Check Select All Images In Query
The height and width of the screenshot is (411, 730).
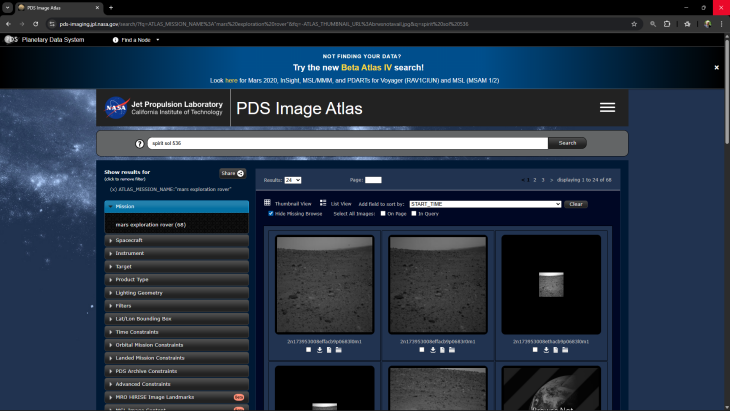414,214
